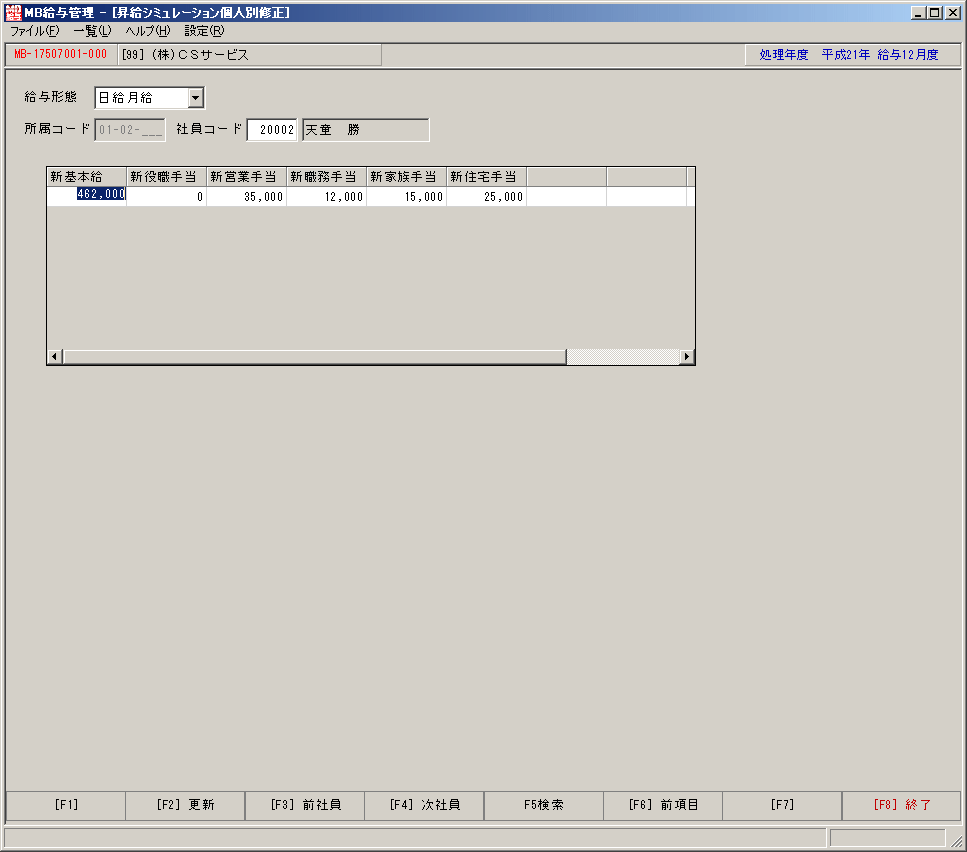Click the grid's left scroll arrow
The height and width of the screenshot is (852, 967).
(55, 356)
